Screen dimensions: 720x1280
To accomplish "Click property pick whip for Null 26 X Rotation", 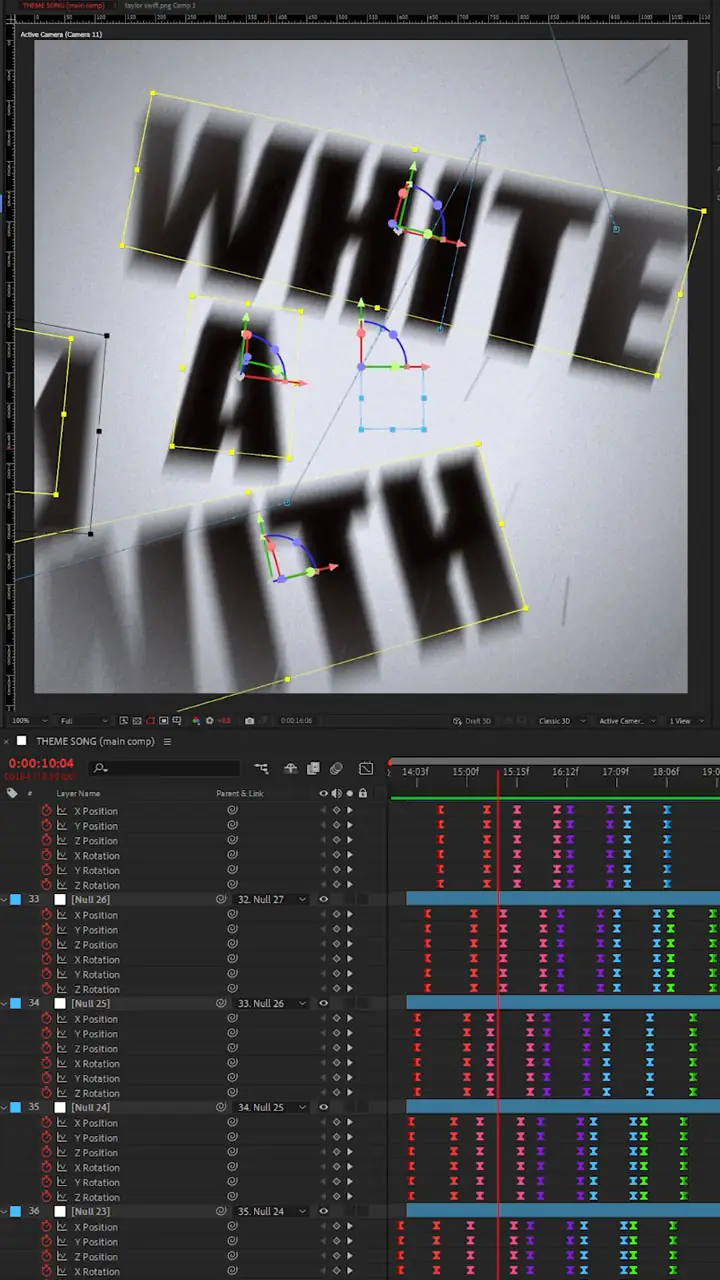I will [232, 960].
